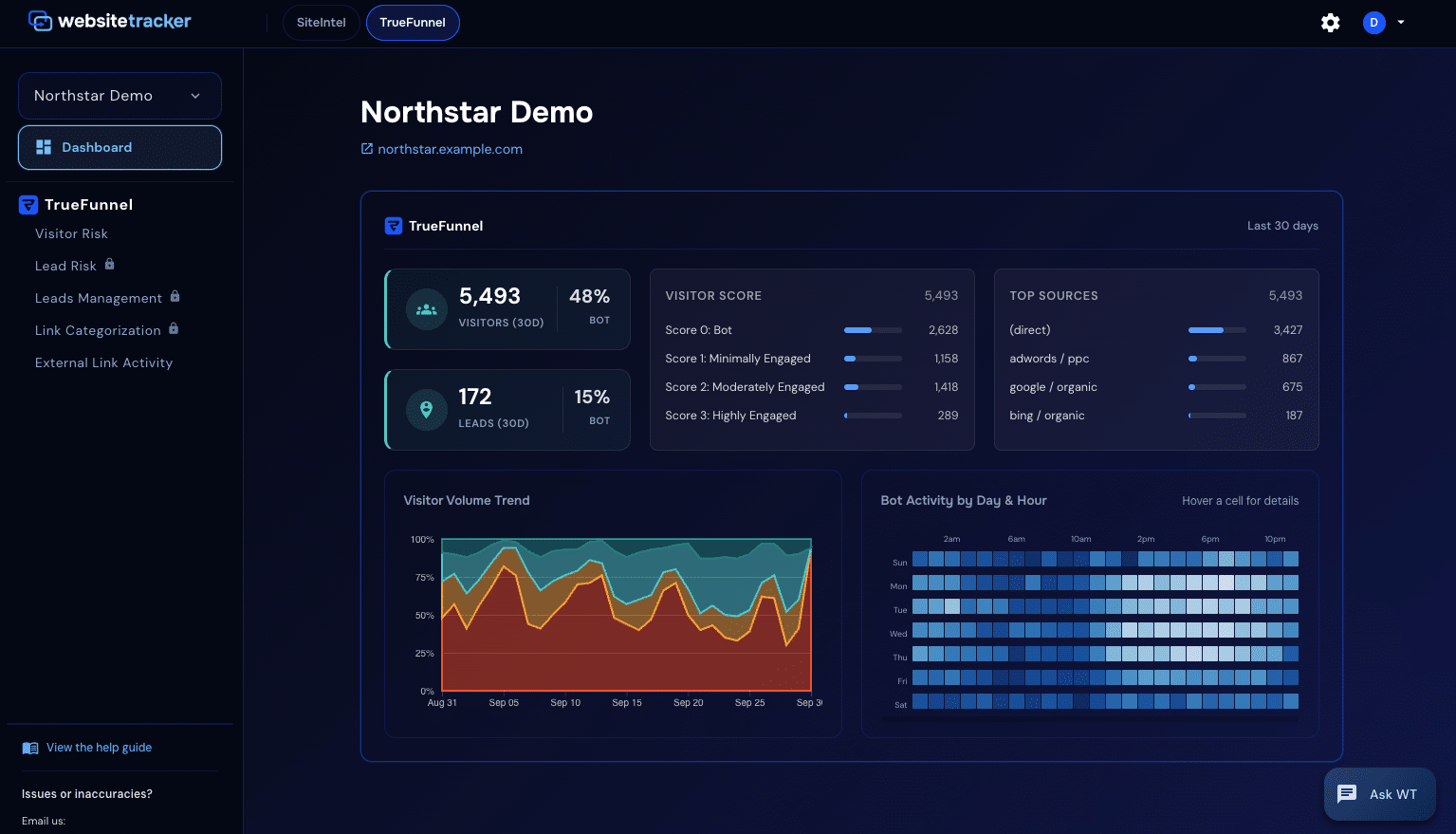Click the Sat row label in heatmap
1456x834 pixels.
coord(900,705)
